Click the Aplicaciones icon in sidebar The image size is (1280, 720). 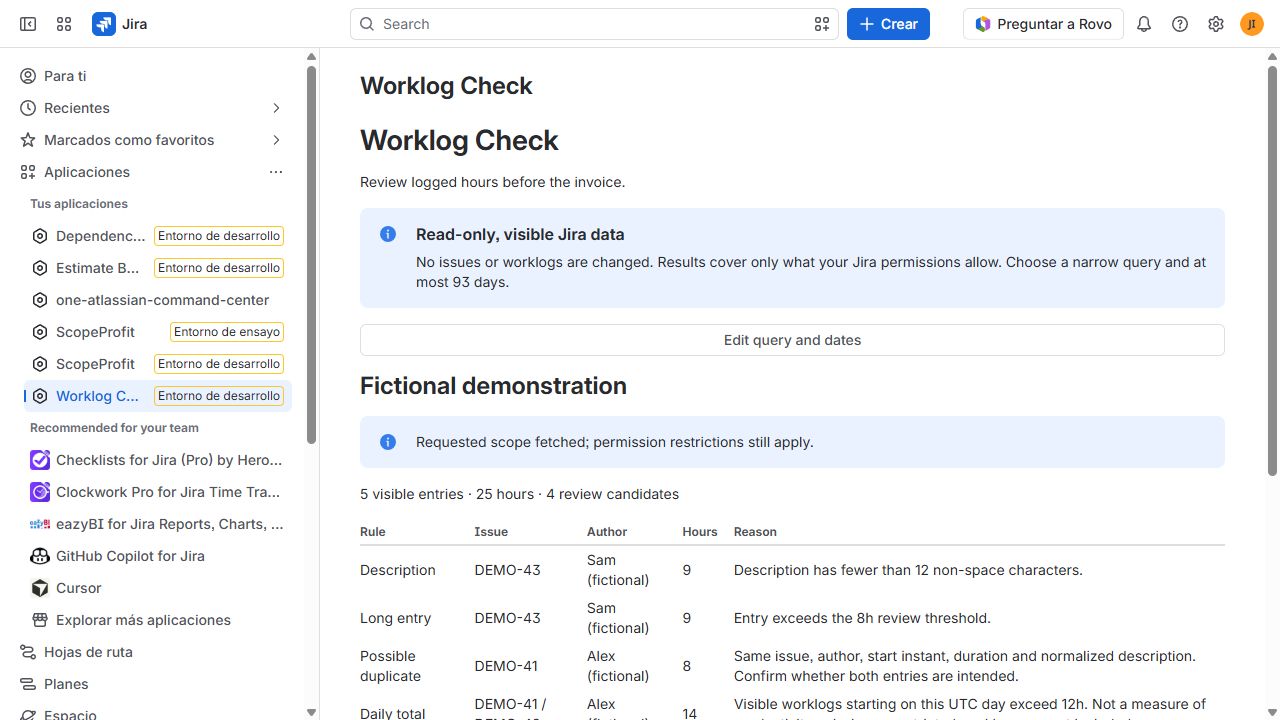(x=28, y=172)
